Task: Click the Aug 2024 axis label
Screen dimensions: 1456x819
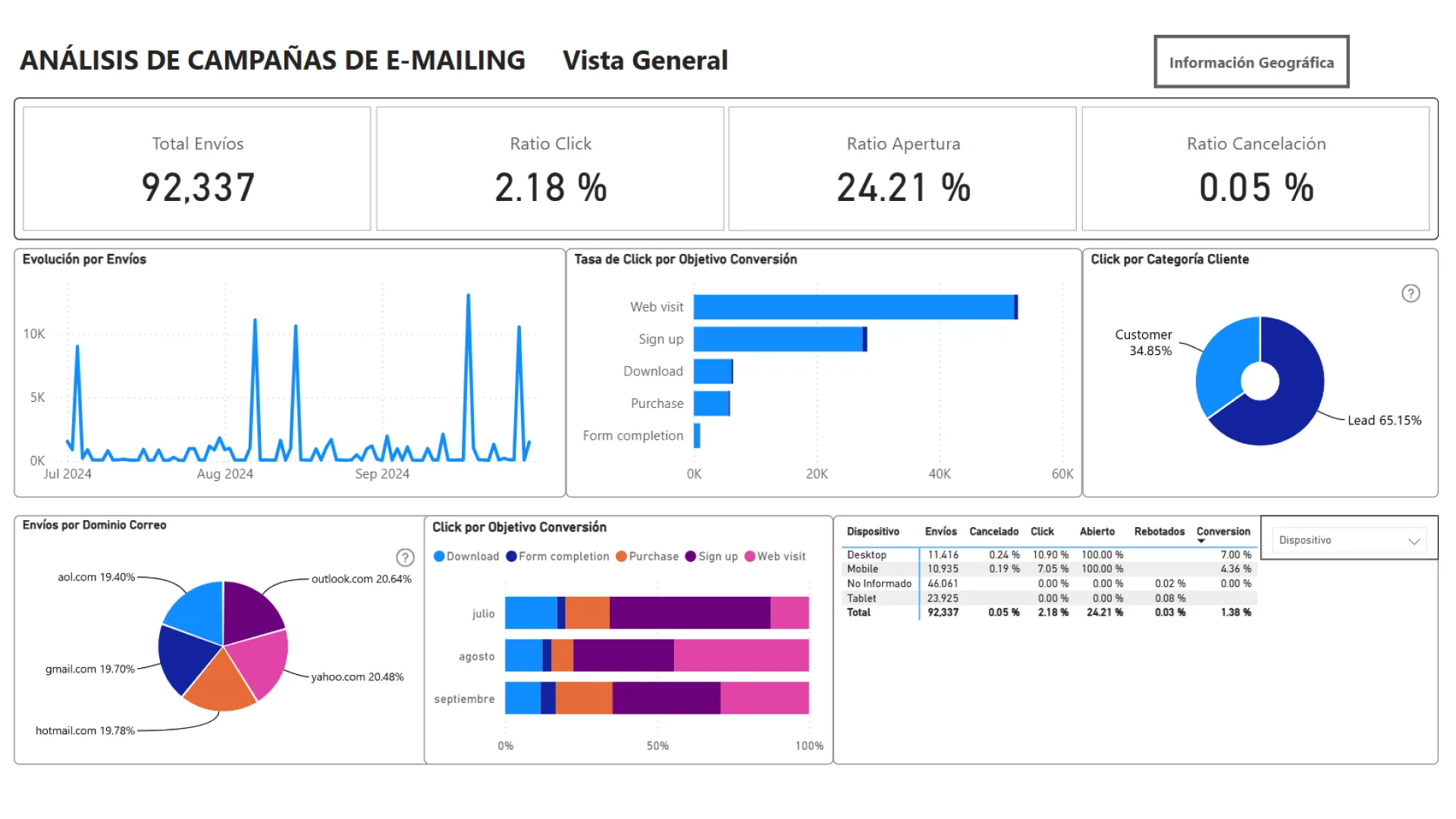Action: [x=224, y=474]
